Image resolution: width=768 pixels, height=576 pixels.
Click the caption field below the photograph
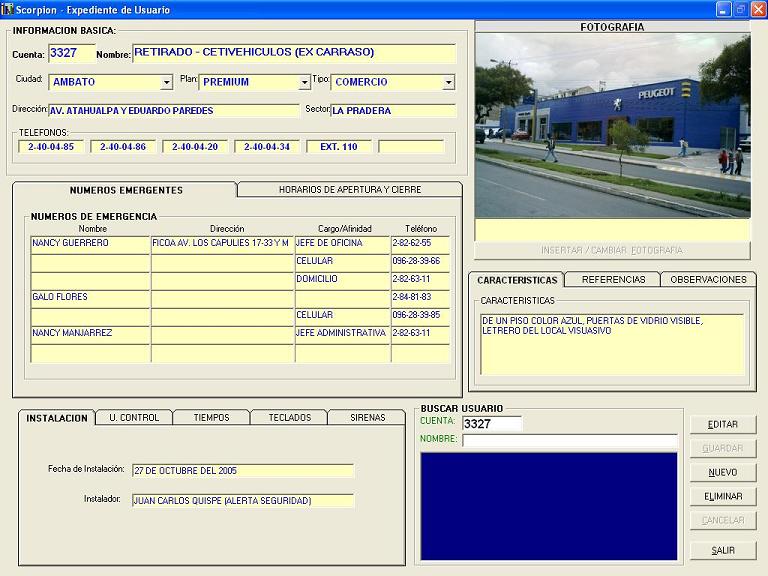(612, 230)
